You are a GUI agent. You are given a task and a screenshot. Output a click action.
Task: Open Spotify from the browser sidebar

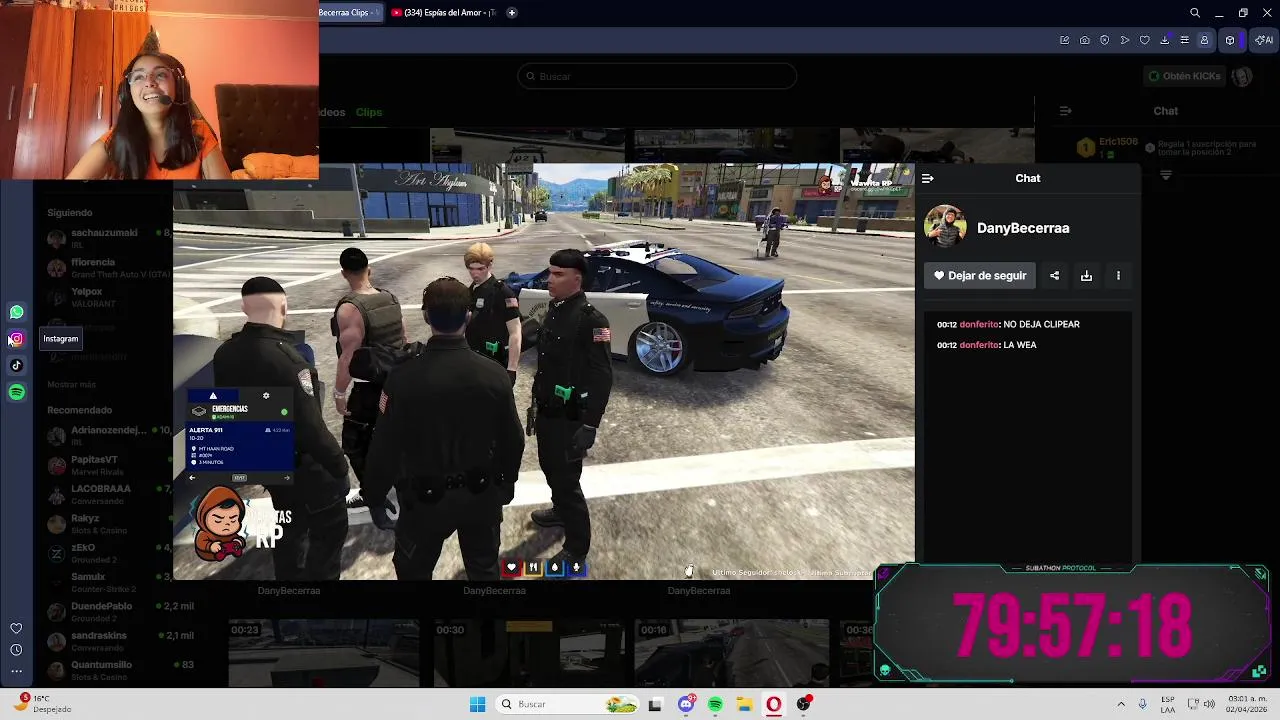pos(16,392)
